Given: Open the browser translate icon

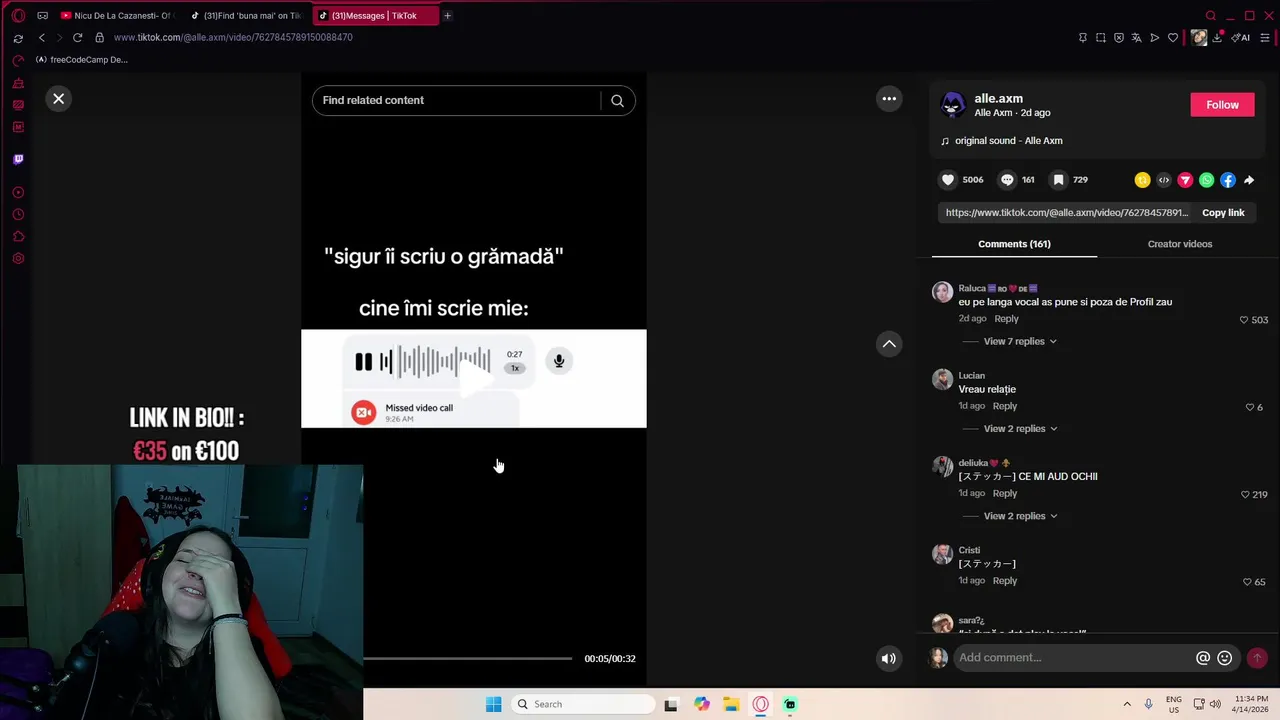Looking at the screenshot, I should point(1137,38).
